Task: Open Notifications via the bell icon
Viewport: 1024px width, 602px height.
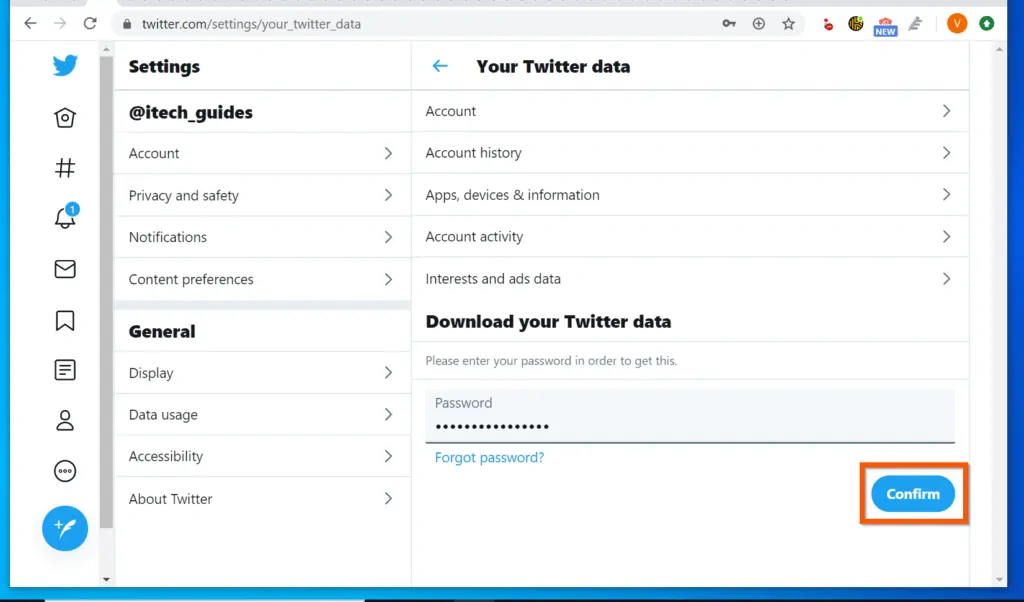Action: pos(65,219)
